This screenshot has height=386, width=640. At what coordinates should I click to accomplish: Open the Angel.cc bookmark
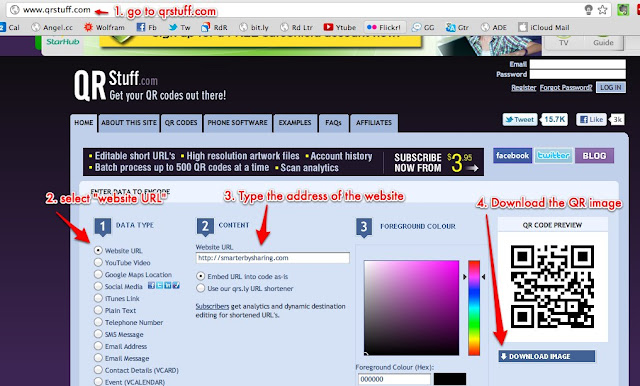52,27
